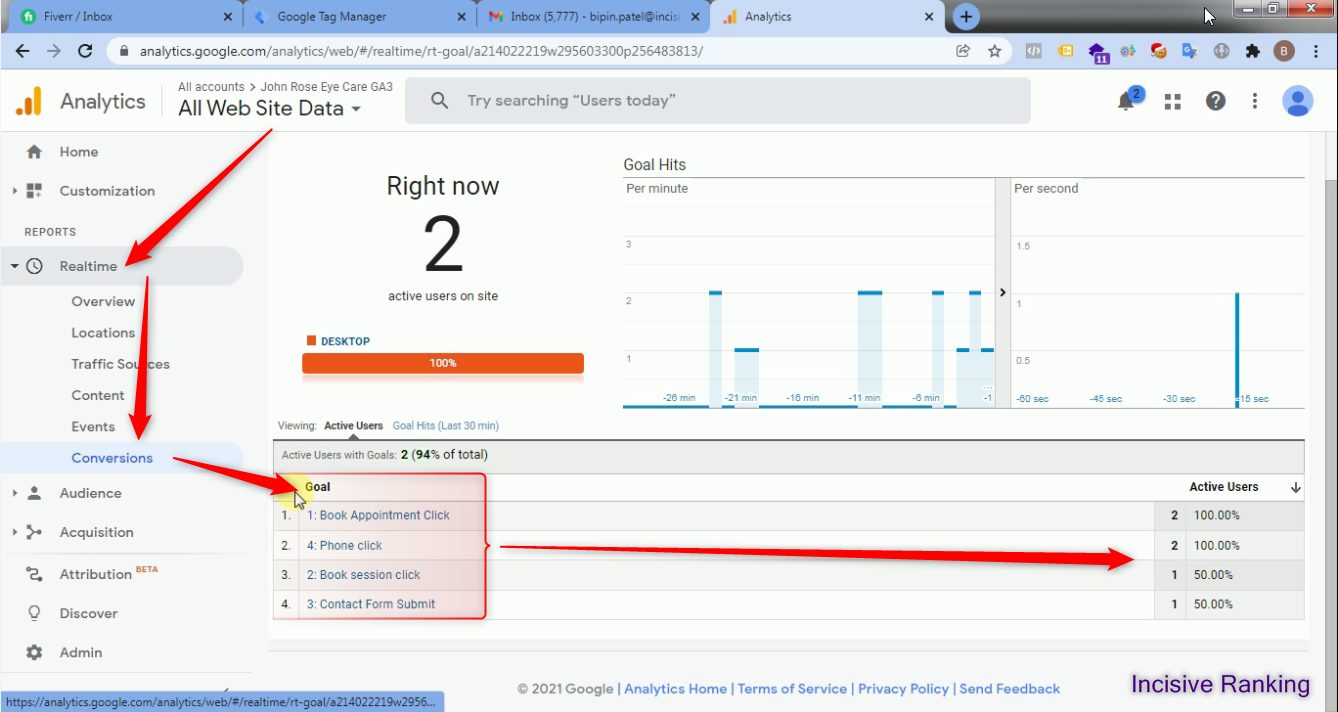
Task: Switch to the Gmail Inbox tab
Action: 596,17
